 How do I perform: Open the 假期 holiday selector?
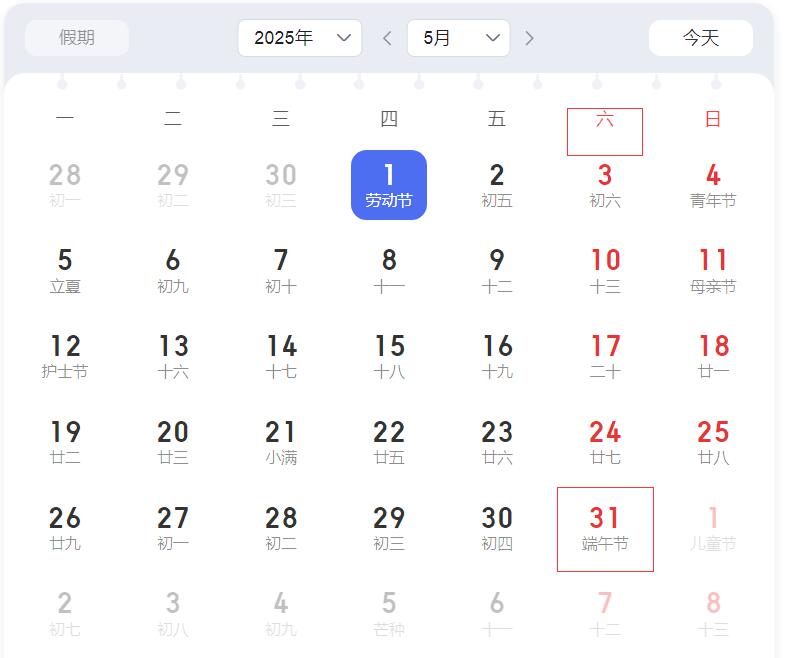point(77,38)
